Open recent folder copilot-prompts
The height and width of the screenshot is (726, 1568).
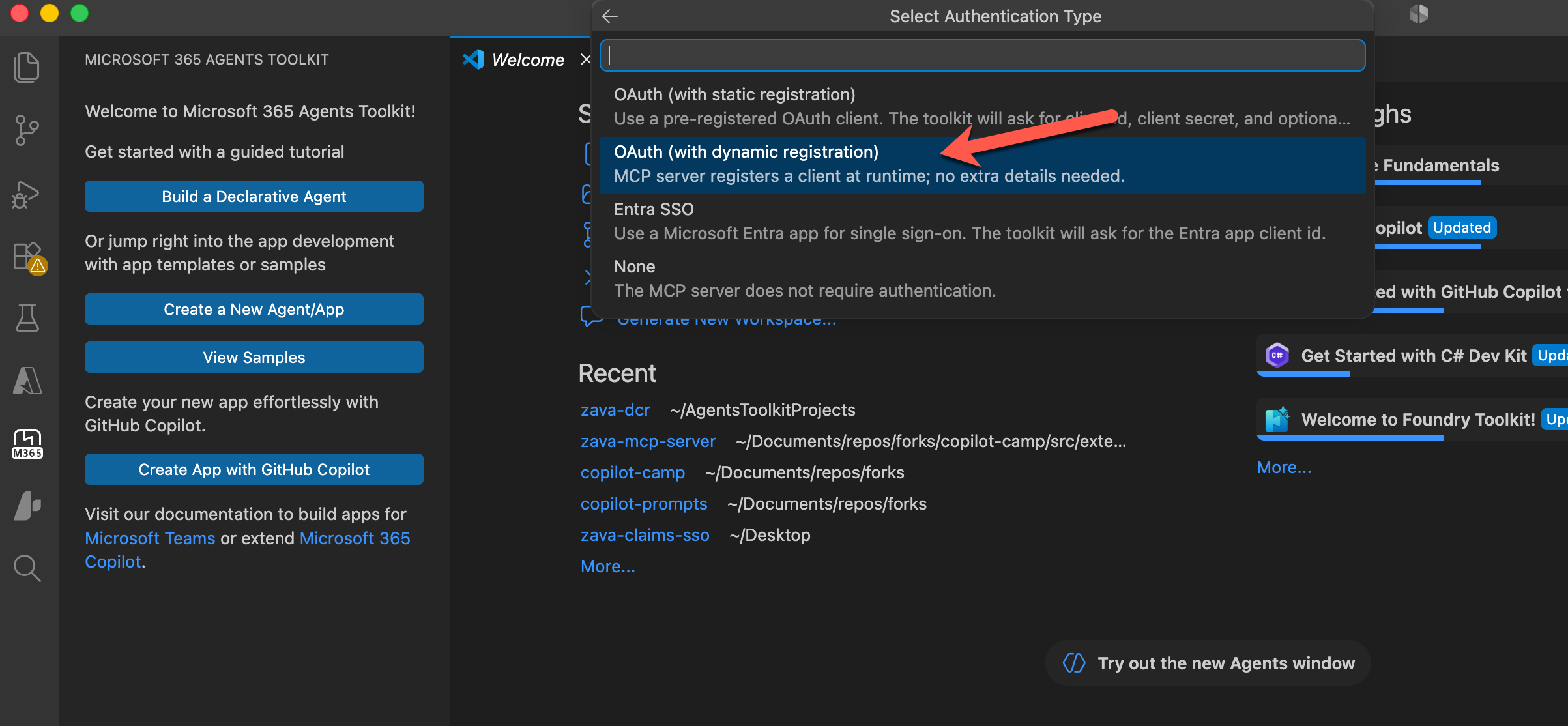tap(644, 504)
